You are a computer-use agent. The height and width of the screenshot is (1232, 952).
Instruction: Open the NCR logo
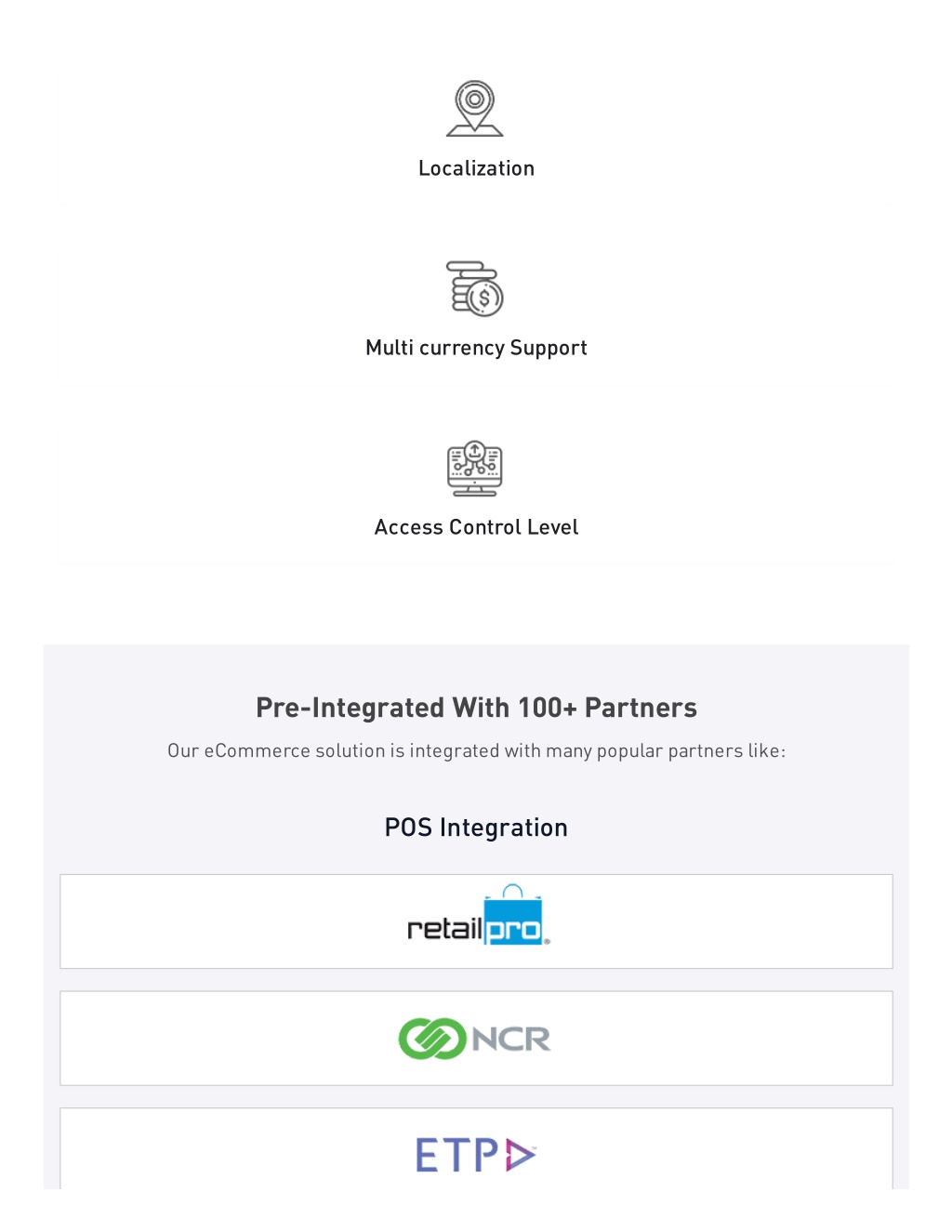474,1039
